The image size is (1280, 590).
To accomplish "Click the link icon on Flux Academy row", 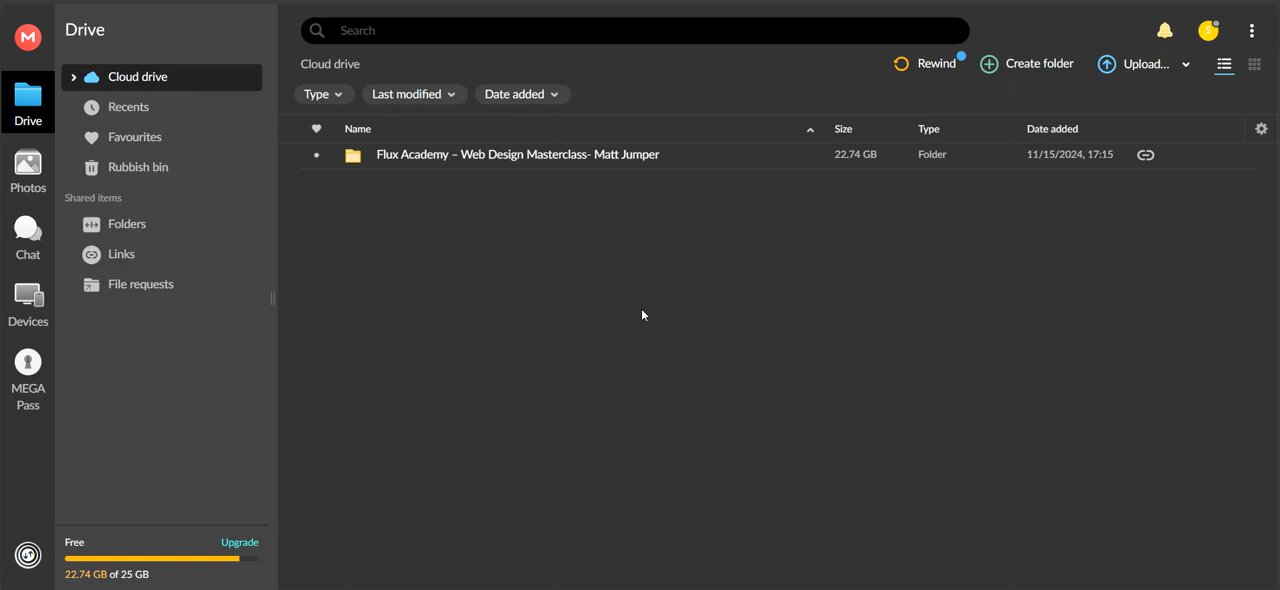I will 1146,155.
